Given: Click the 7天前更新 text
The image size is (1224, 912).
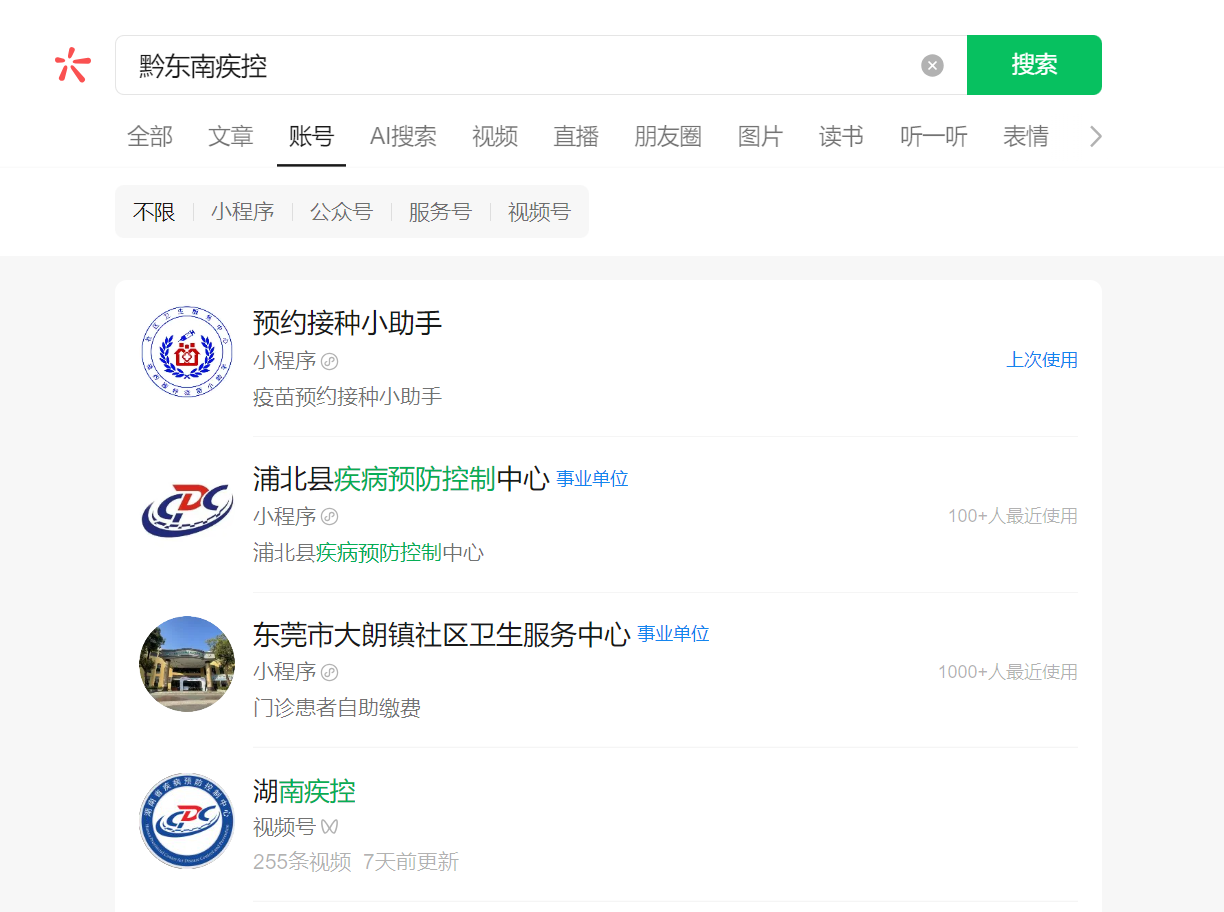Looking at the screenshot, I should click(411, 862).
